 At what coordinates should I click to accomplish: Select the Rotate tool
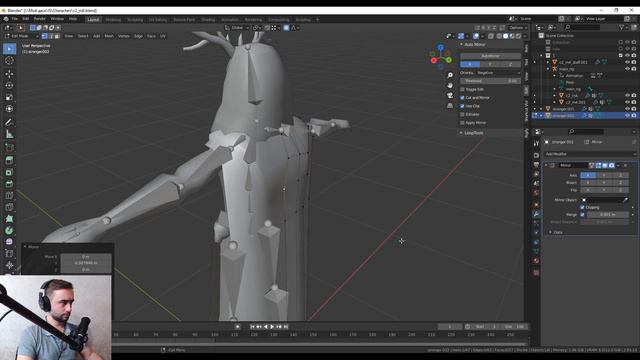click(9, 85)
